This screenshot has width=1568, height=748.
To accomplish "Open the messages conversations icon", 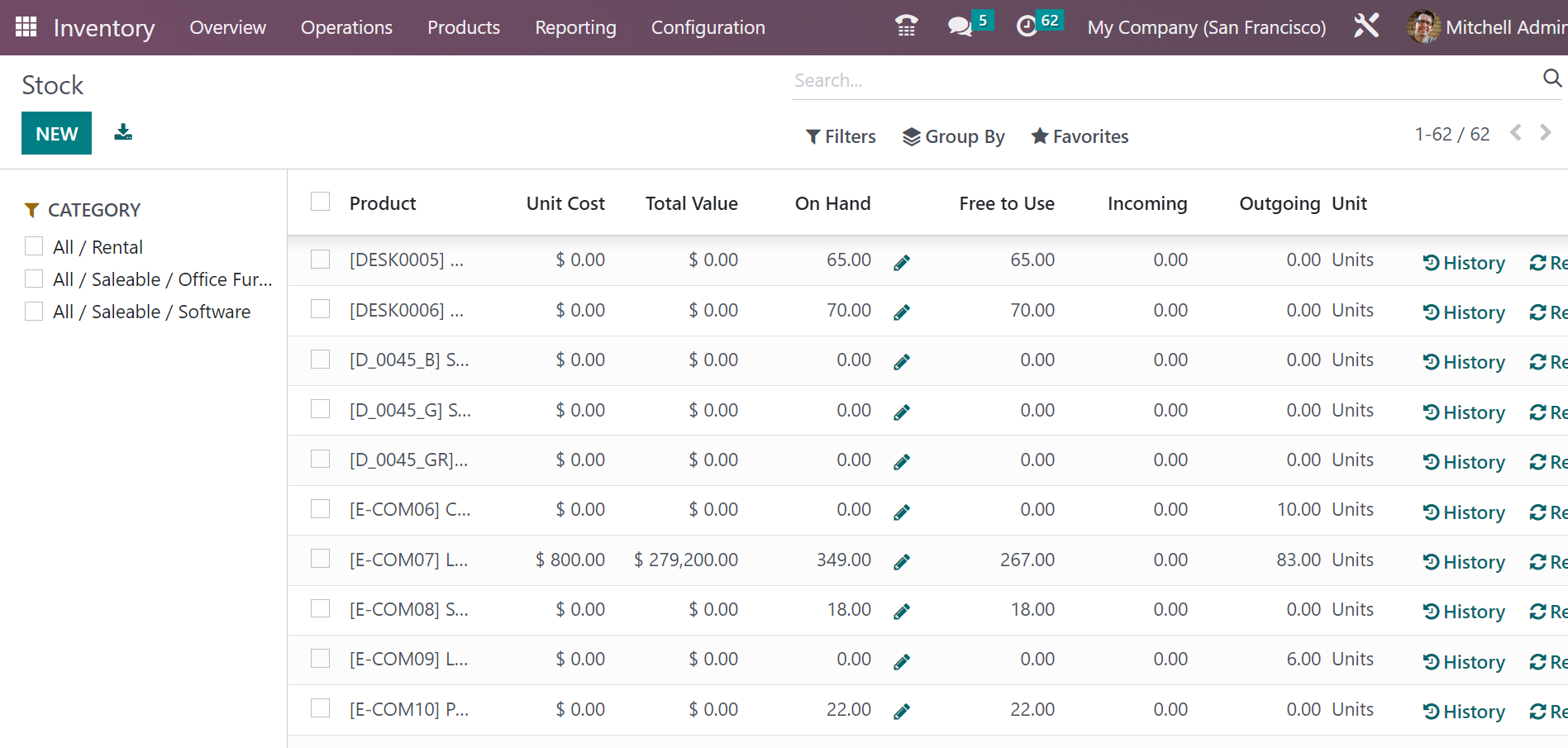I will (x=959, y=26).
